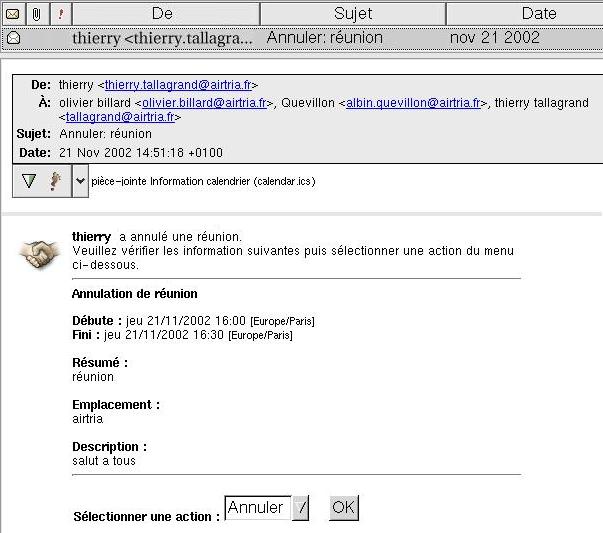Sort messages by the De column
The image size is (603, 533).
tap(166, 14)
